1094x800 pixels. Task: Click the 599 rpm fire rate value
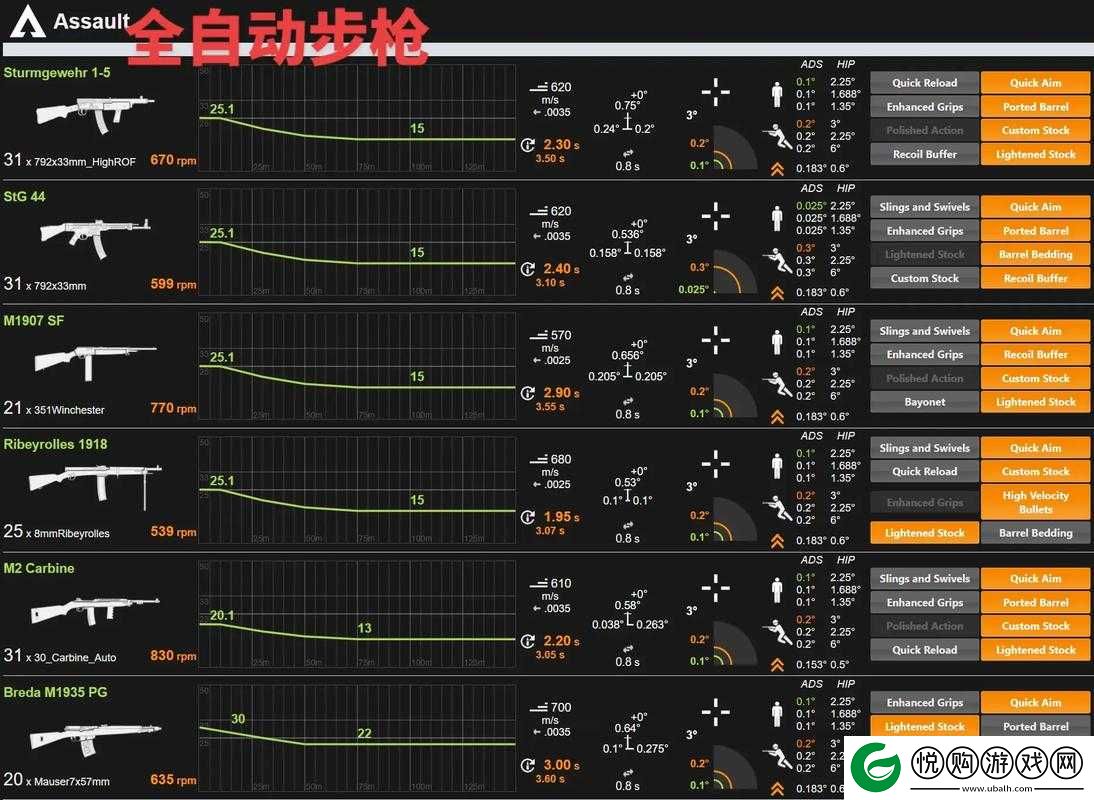[x=173, y=284]
